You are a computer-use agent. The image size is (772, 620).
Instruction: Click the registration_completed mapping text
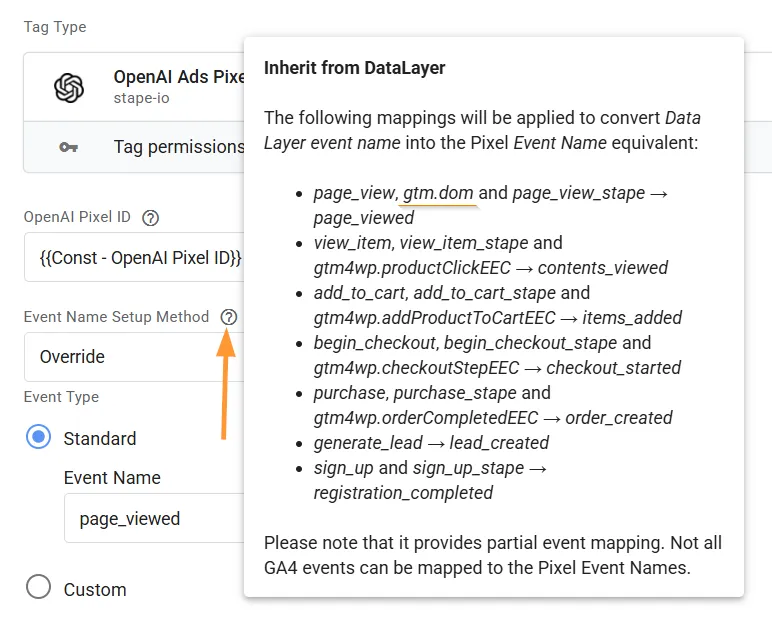tap(403, 493)
